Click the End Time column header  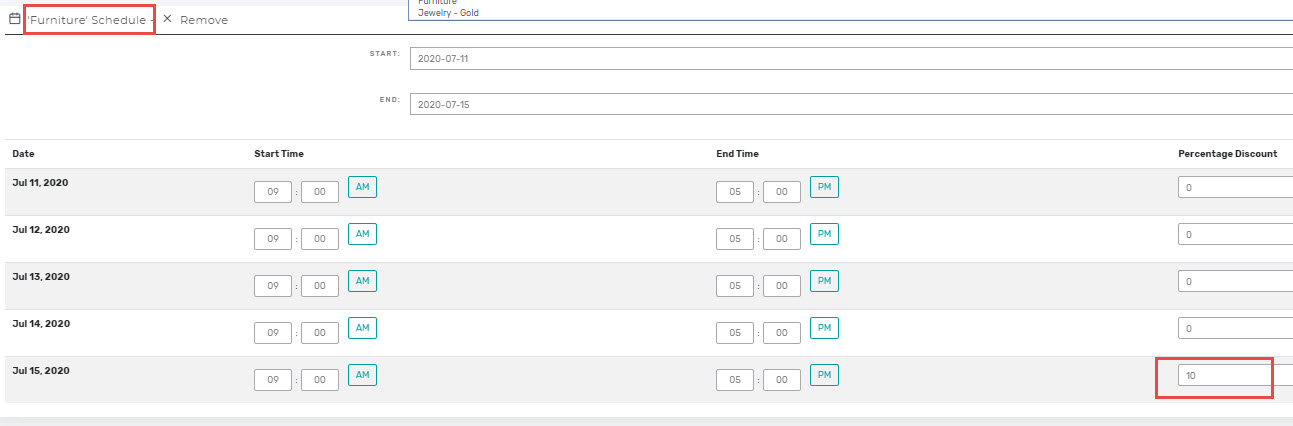[x=738, y=154]
